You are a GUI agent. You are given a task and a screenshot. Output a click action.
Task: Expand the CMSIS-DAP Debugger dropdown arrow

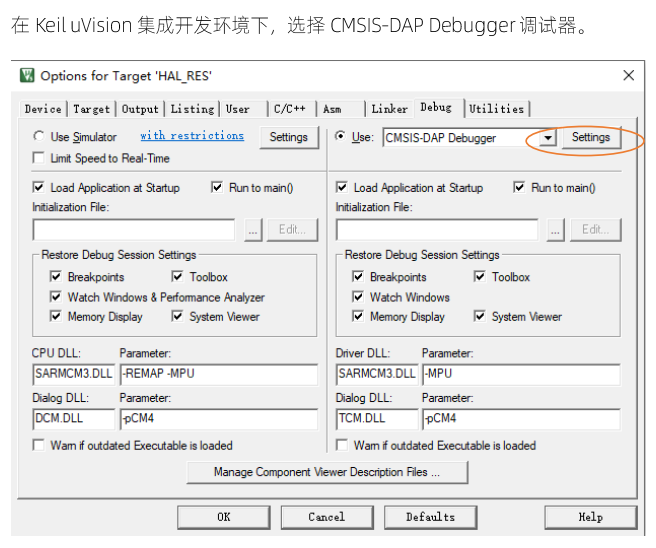548,138
